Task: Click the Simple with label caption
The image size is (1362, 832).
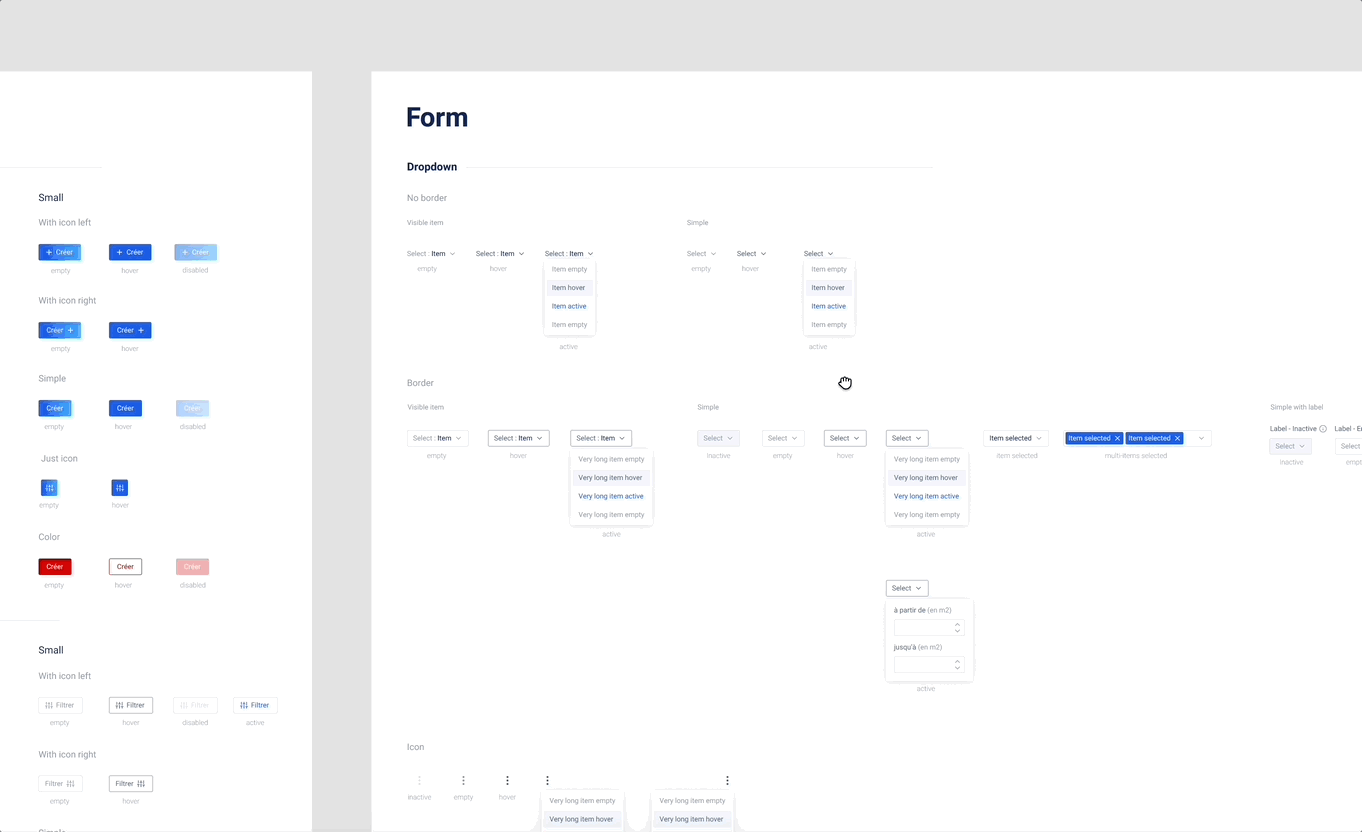Action: click(1296, 407)
